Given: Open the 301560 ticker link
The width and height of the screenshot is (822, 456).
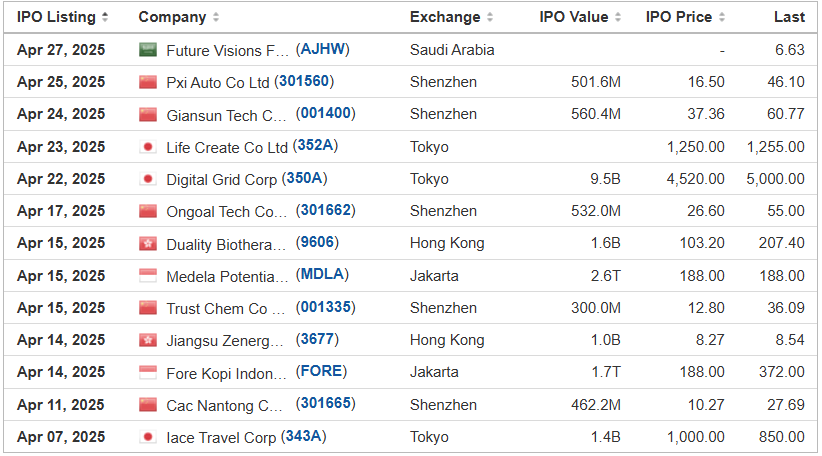Looking at the screenshot, I should [x=304, y=81].
